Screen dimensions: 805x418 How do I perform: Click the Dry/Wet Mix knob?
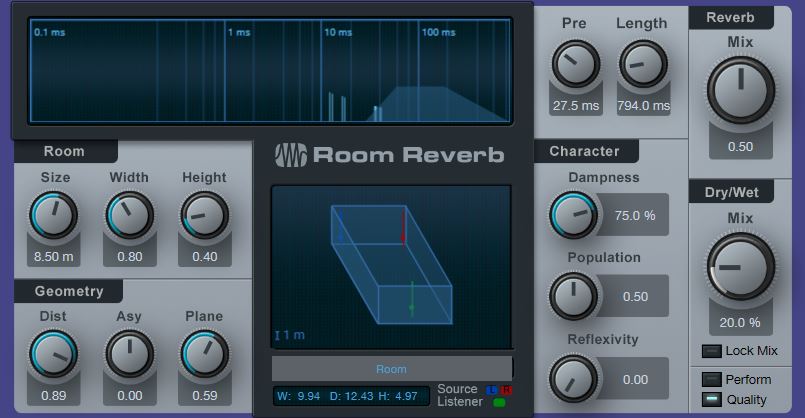740,268
